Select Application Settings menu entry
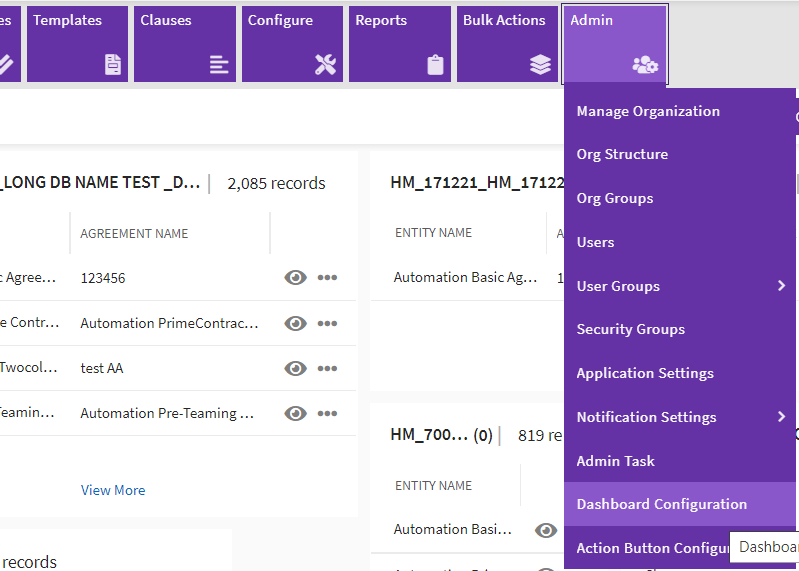This screenshot has height=571, width=799. [x=645, y=373]
